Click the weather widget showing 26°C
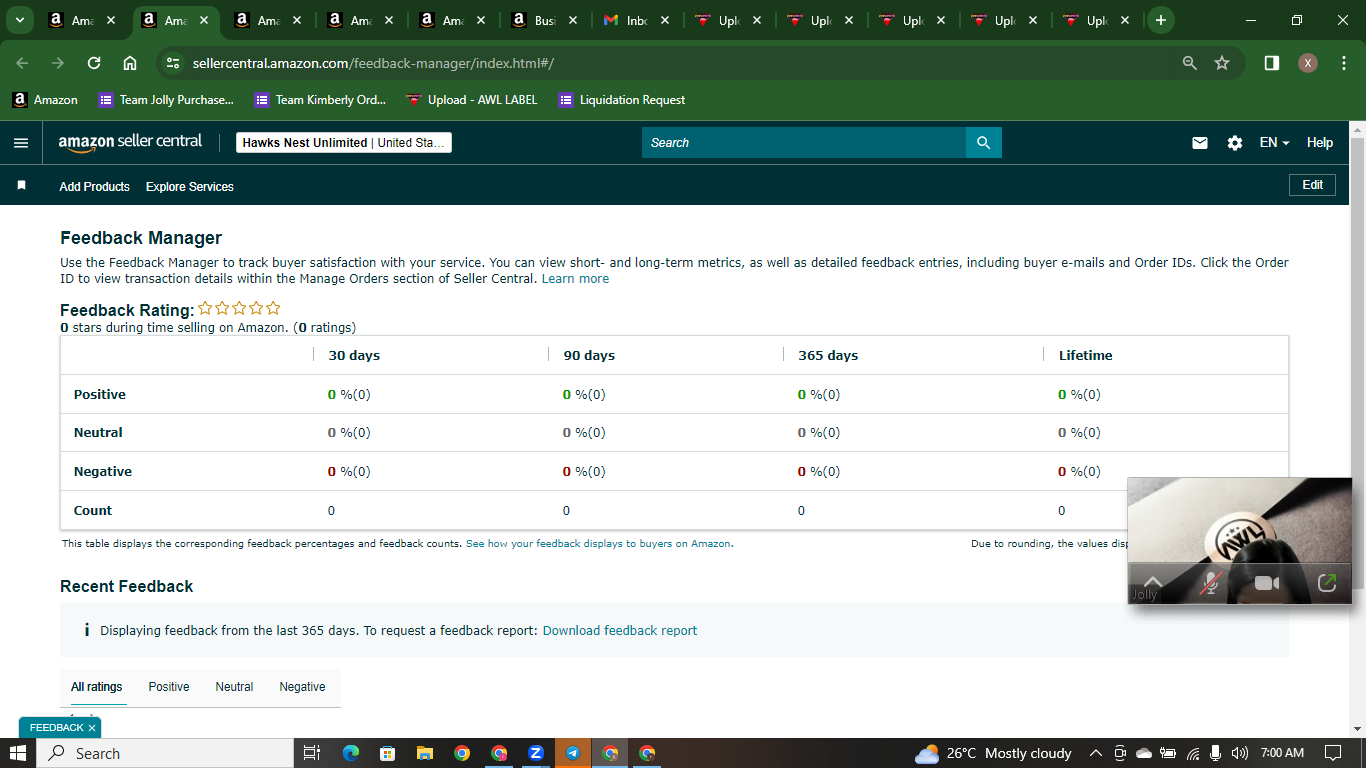1366x768 pixels. pos(993,753)
